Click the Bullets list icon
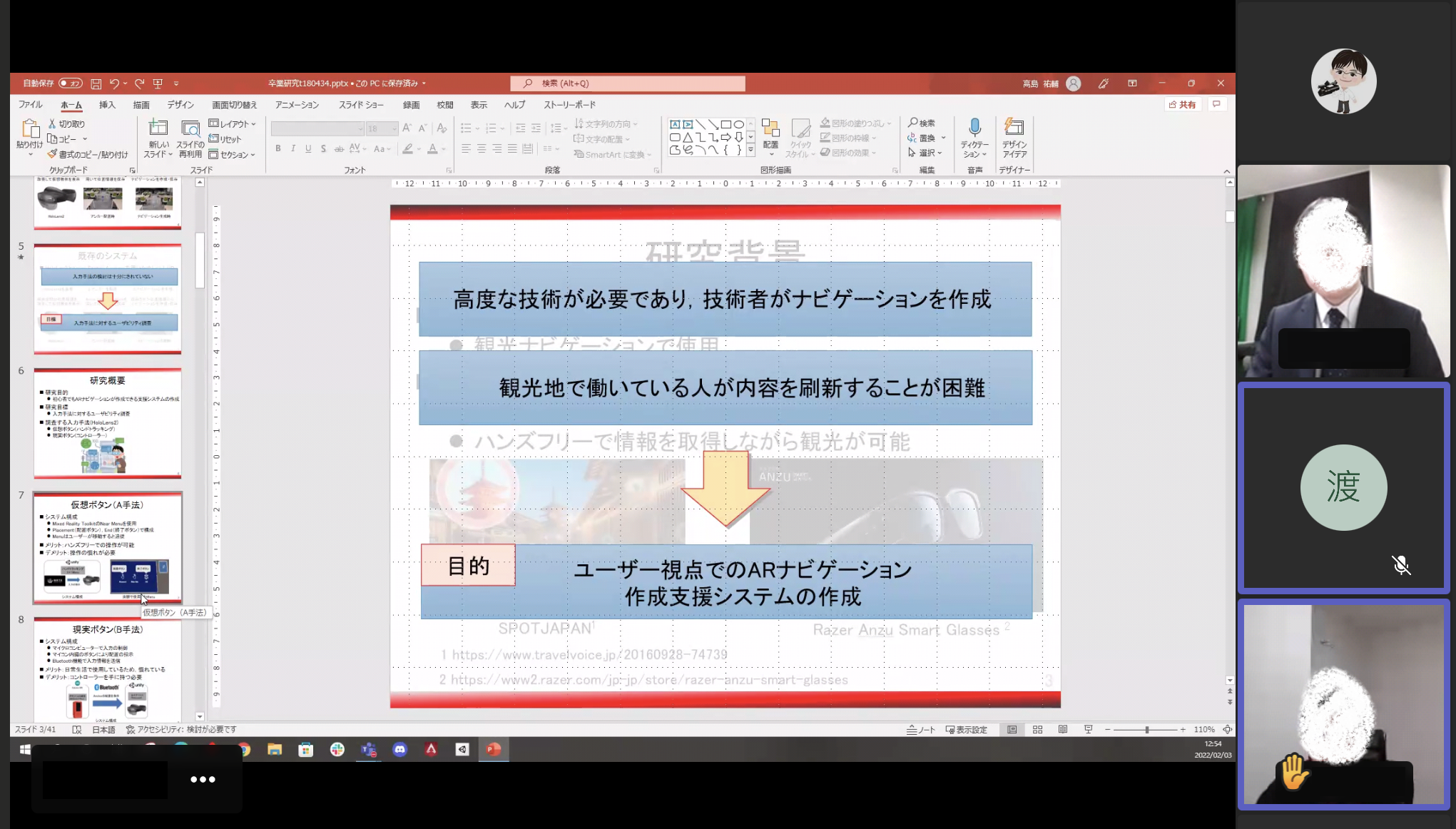1456x829 pixels. click(466, 128)
